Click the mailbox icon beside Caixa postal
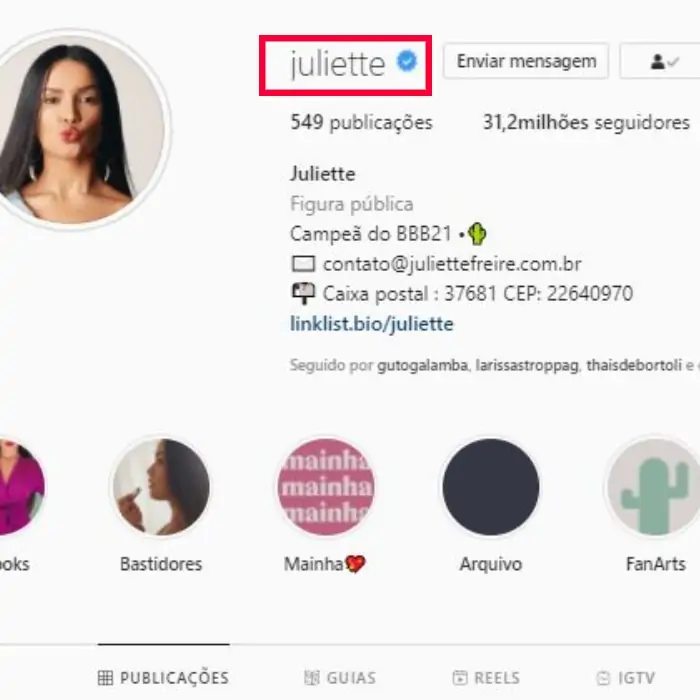Image resolution: width=700 pixels, height=700 pixels. click(304, 294)
